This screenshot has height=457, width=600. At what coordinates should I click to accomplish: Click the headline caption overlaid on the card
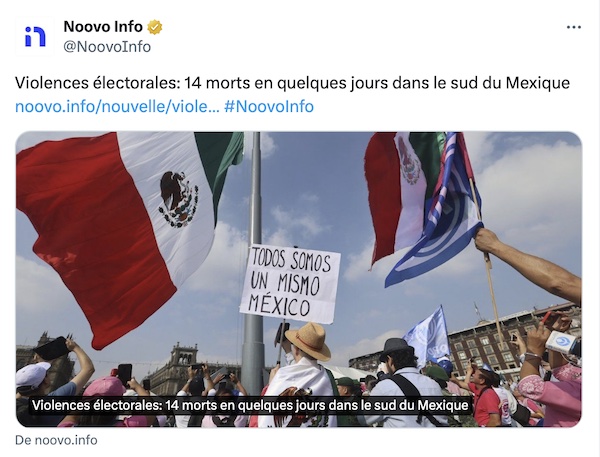[250, 405]
